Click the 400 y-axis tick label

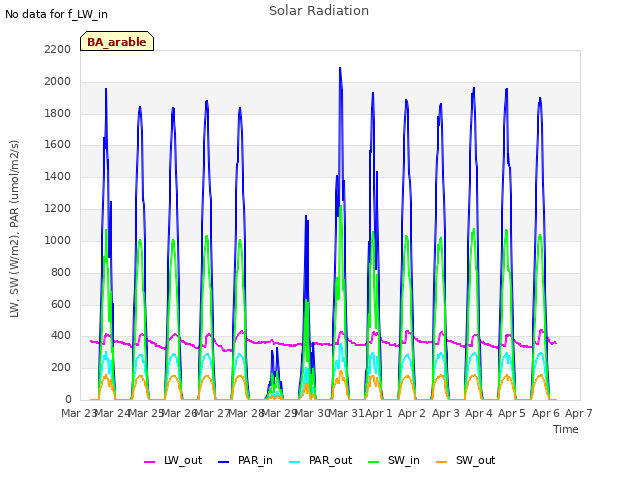pyautogui.click(x=61, y=336)
